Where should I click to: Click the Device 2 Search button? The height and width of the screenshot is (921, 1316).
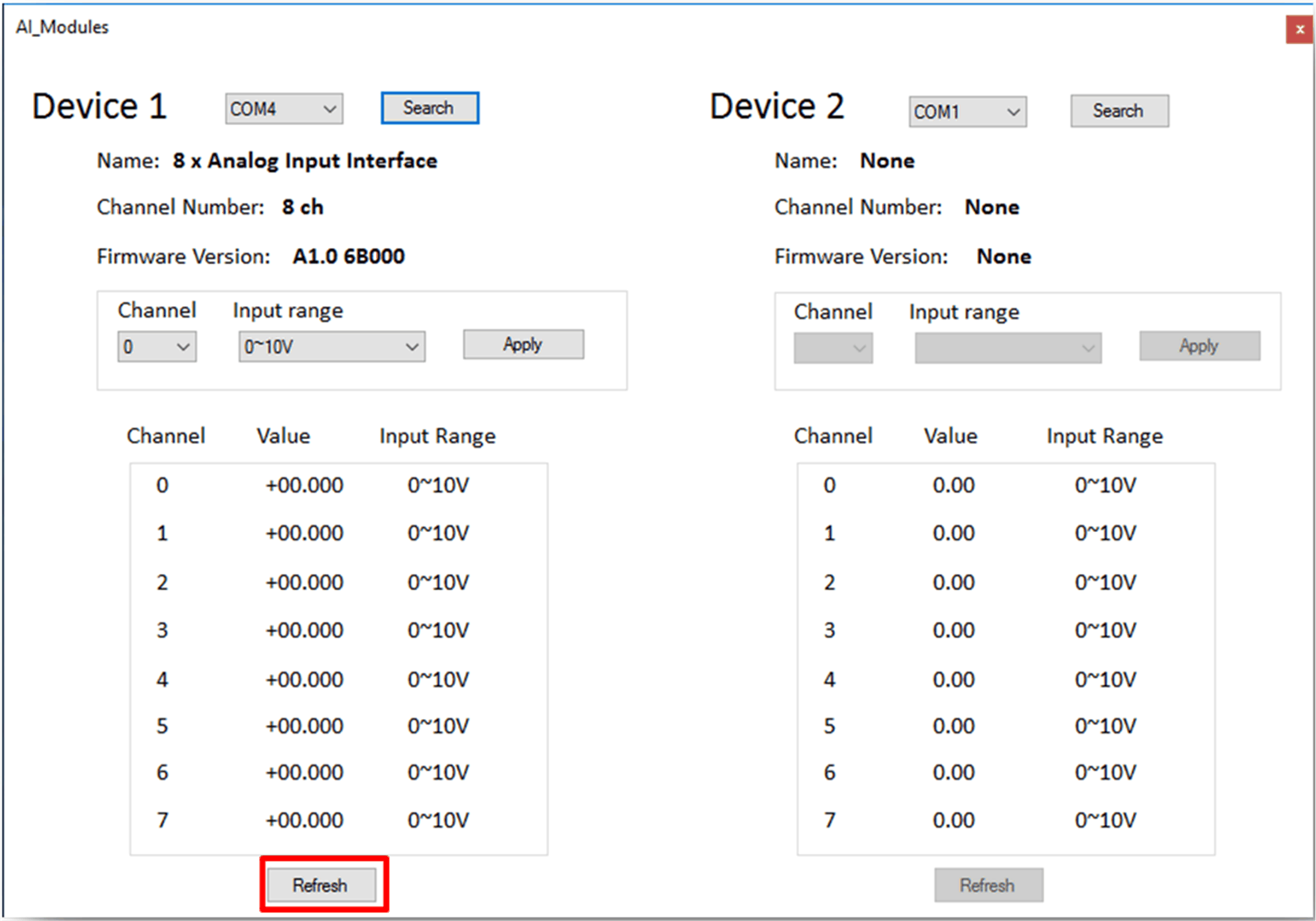click(x=1119, y=111)
